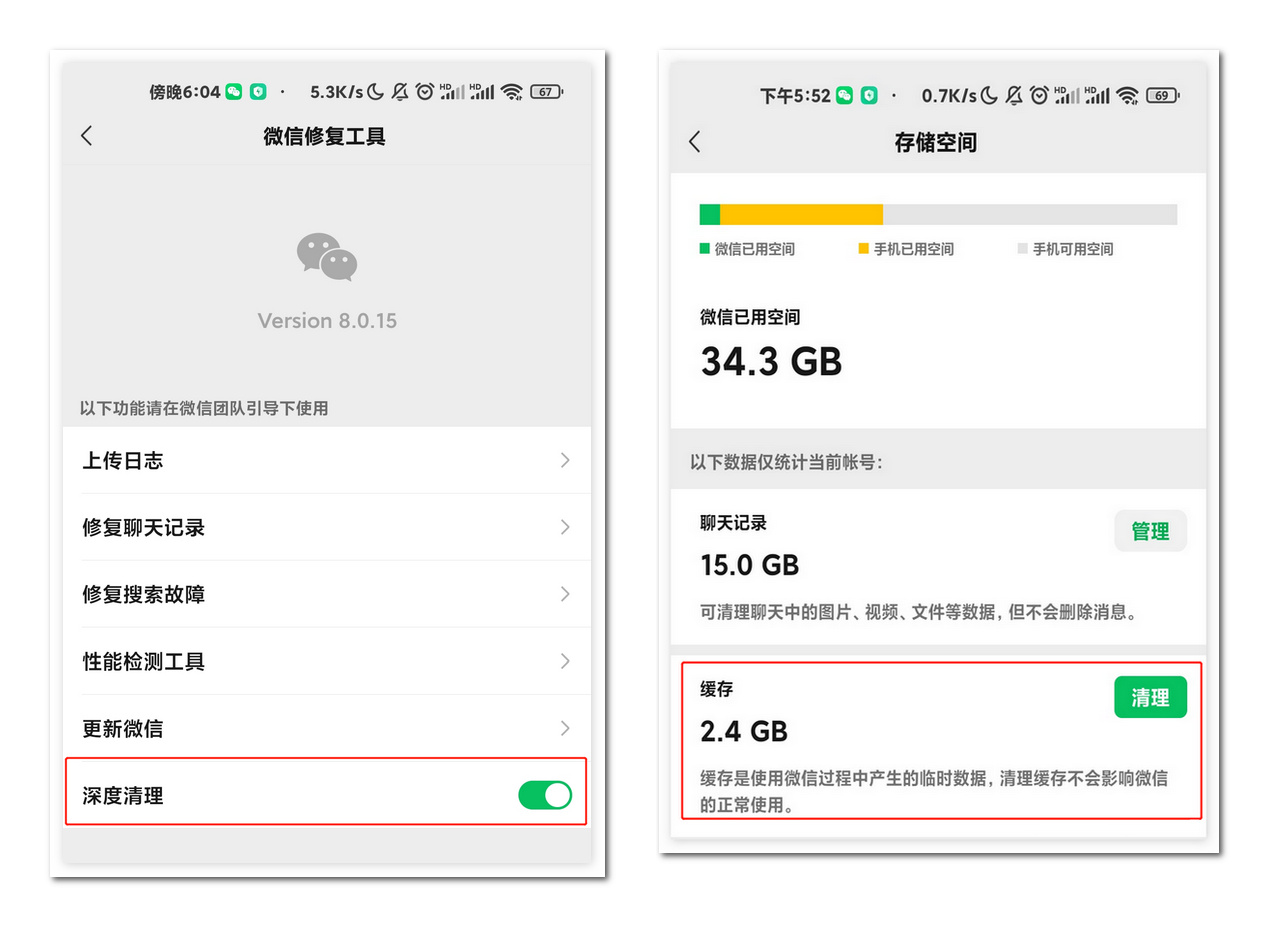Image resolution: width=1270 pixels, height=928 pixels.
Task: Tap the muted bell icon in the left phone status bar
Action: pyautogui.click(x=400, y=92)
